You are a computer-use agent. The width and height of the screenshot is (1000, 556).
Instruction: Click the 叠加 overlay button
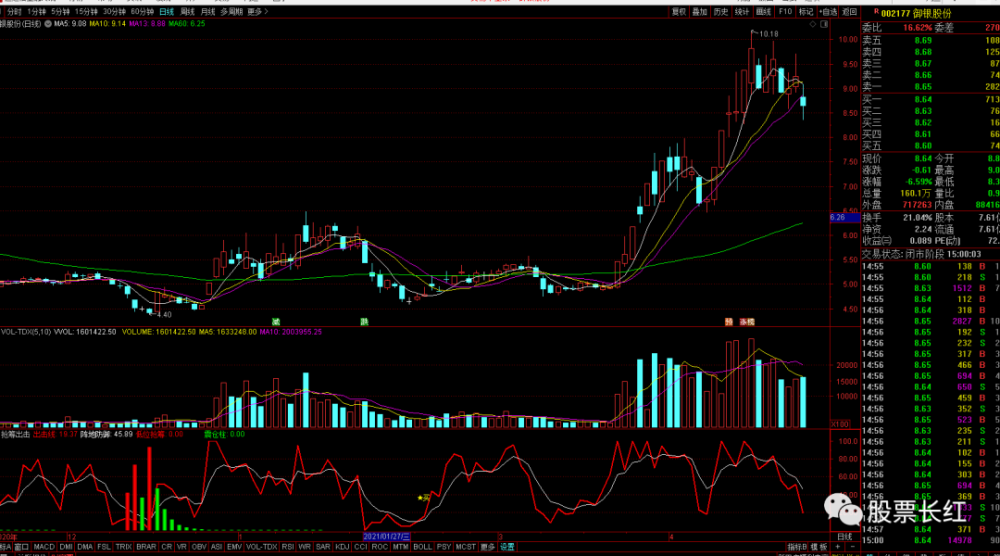700,11
